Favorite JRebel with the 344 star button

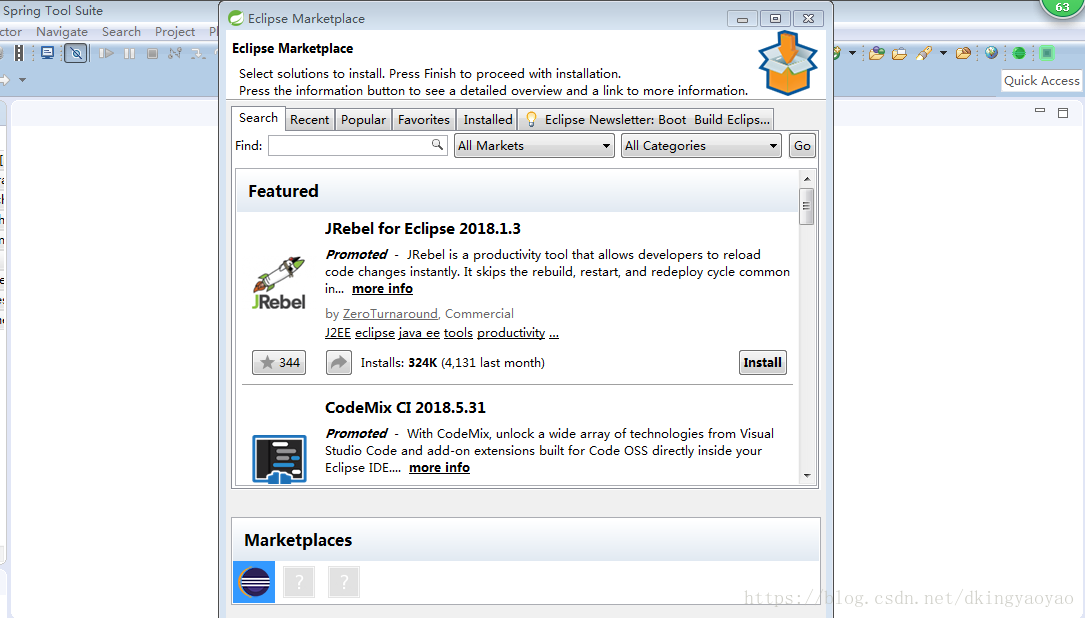(279, 363)
